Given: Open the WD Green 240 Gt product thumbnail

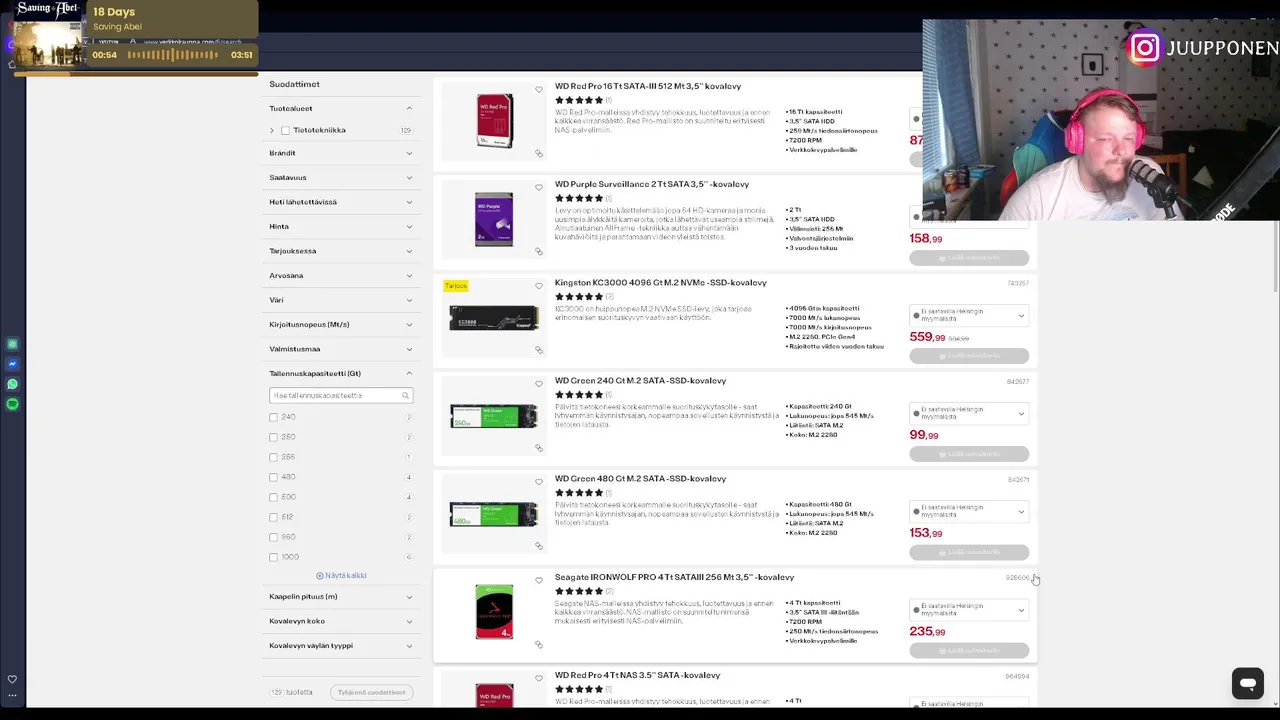Looking at the screenshot, I should 494,415.
